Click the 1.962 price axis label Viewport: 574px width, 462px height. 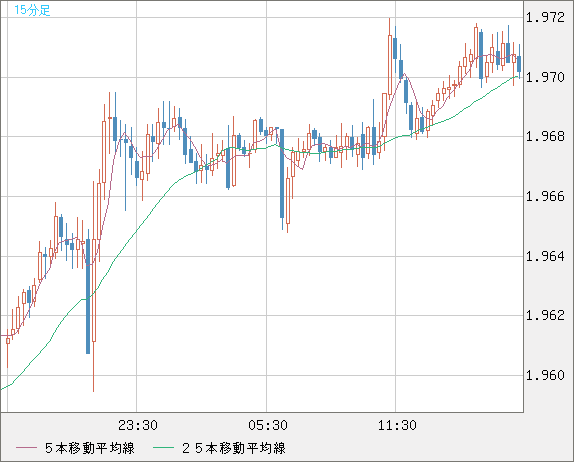[545, 315]
